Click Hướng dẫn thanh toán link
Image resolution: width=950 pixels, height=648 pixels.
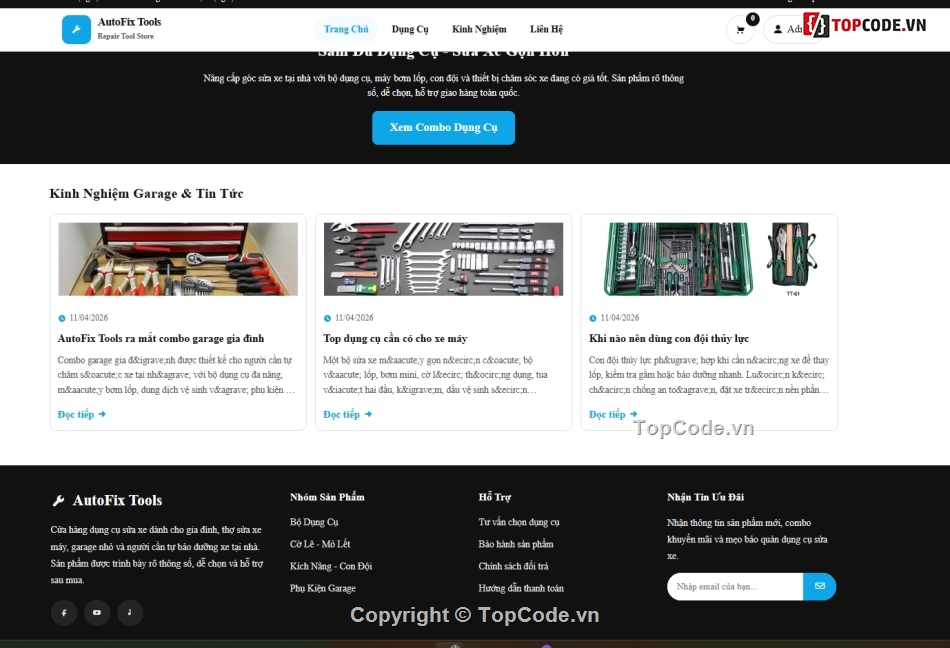521,588
